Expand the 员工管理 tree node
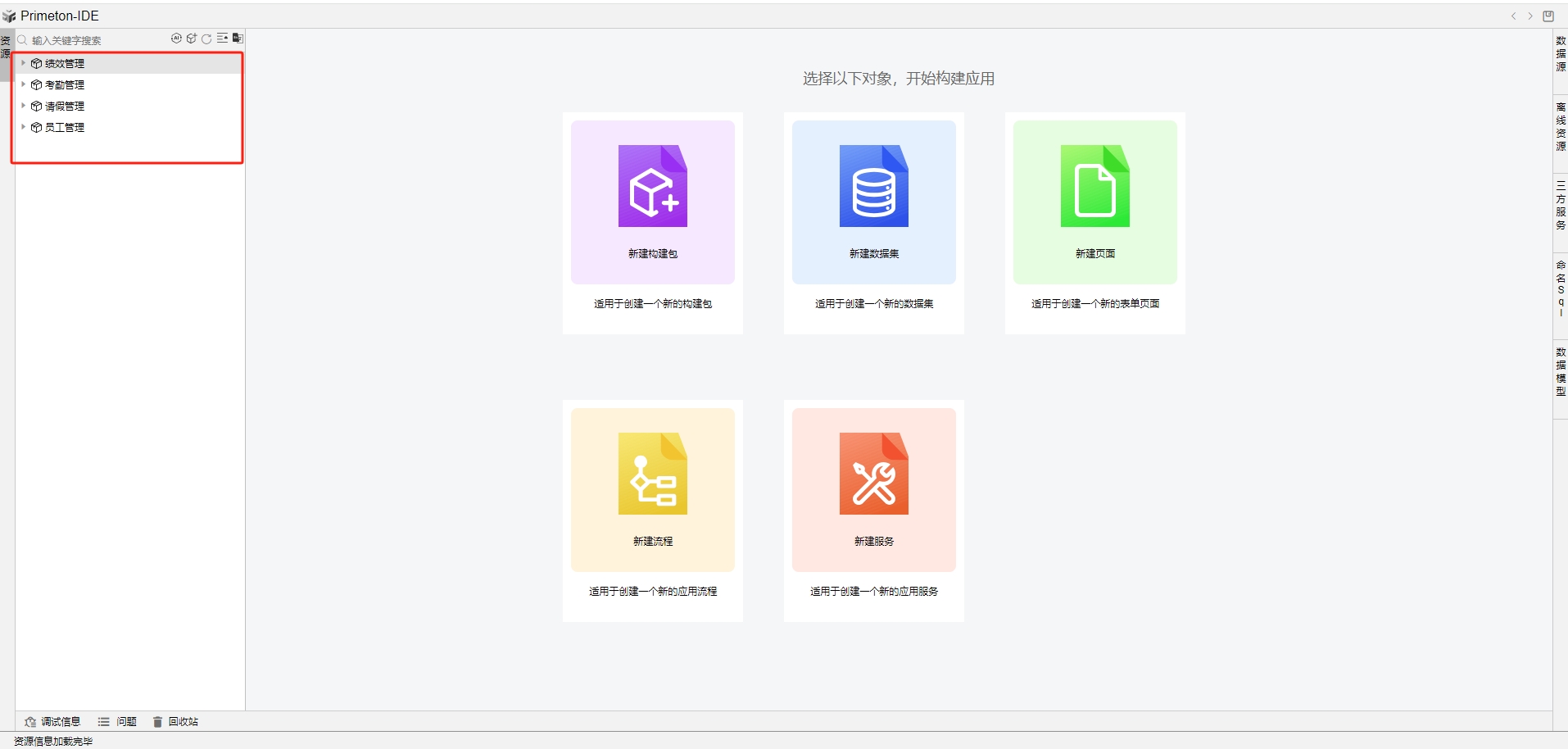This screenshot has height=749, width=1568. (23, 127)
